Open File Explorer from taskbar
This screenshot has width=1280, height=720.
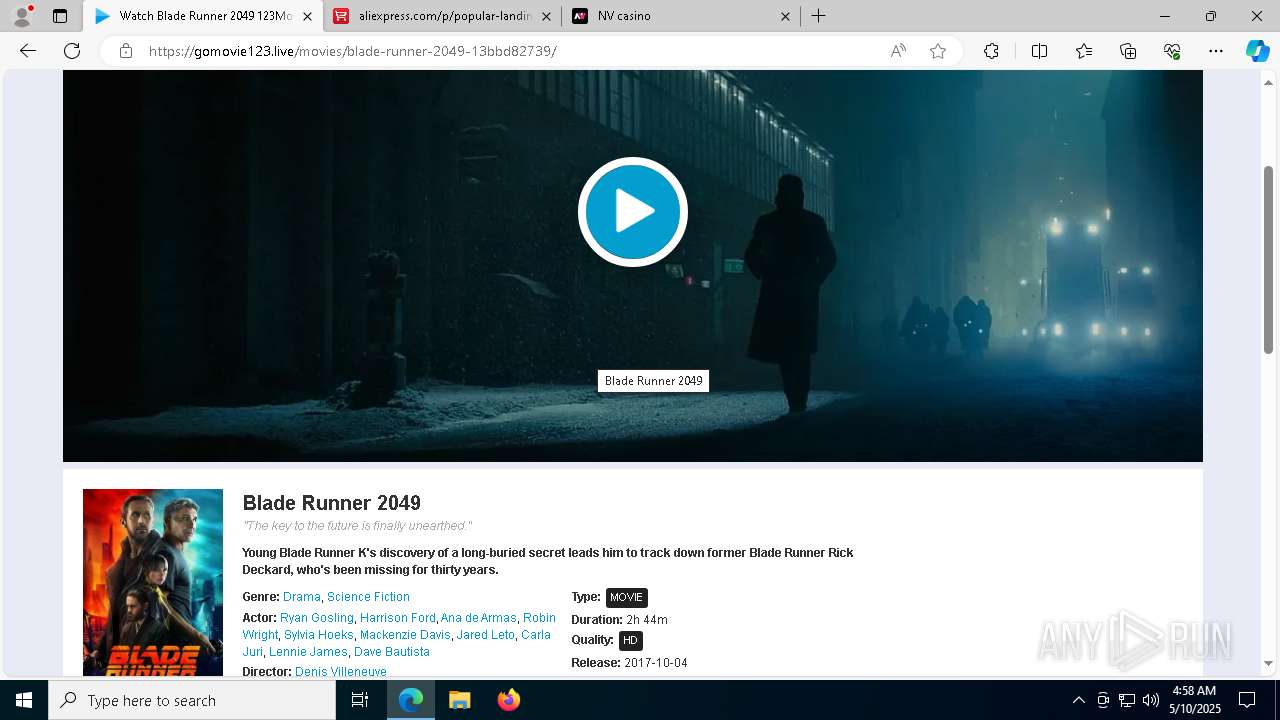(460, 700)
